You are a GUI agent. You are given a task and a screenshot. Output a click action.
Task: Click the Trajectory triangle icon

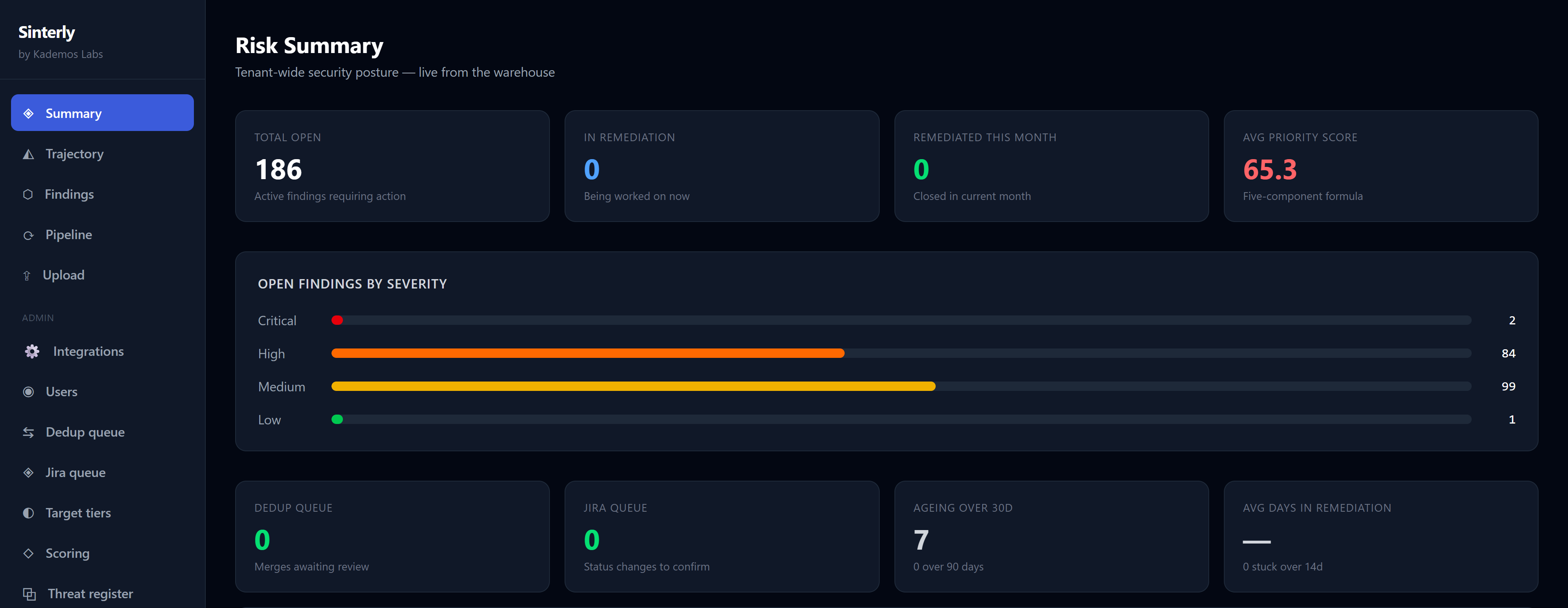29,154
